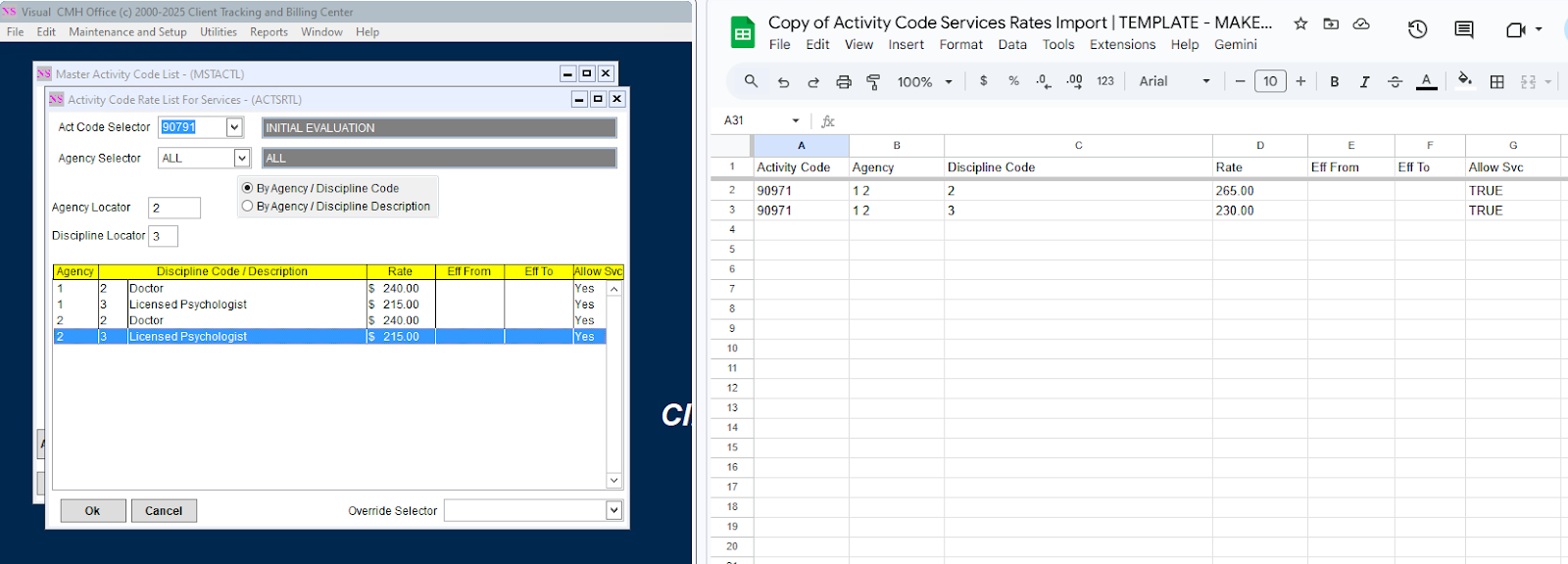This screenshot has height=564, width=1568.
Task: Click the move to folder icon
Action: (1331, 23)
